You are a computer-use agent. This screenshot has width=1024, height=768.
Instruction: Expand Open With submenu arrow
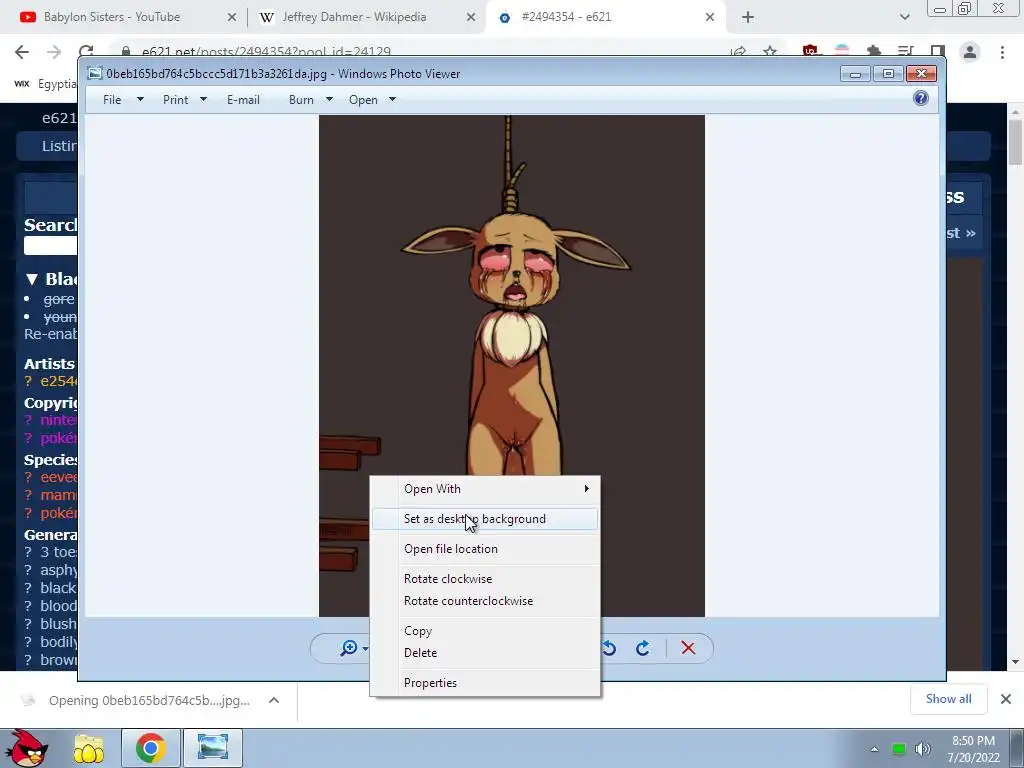pyautogui.click(x=586, y=488)
